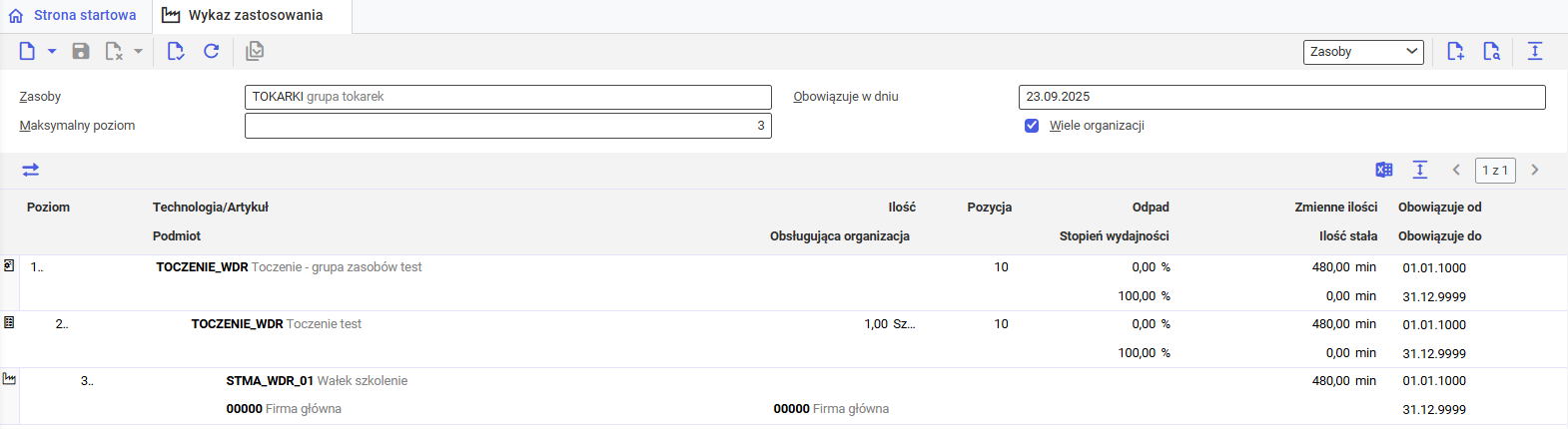Open the Zasoby dropdown at top right
The width and height of the screenshot is (1568, 429).
click(1363, 52)
